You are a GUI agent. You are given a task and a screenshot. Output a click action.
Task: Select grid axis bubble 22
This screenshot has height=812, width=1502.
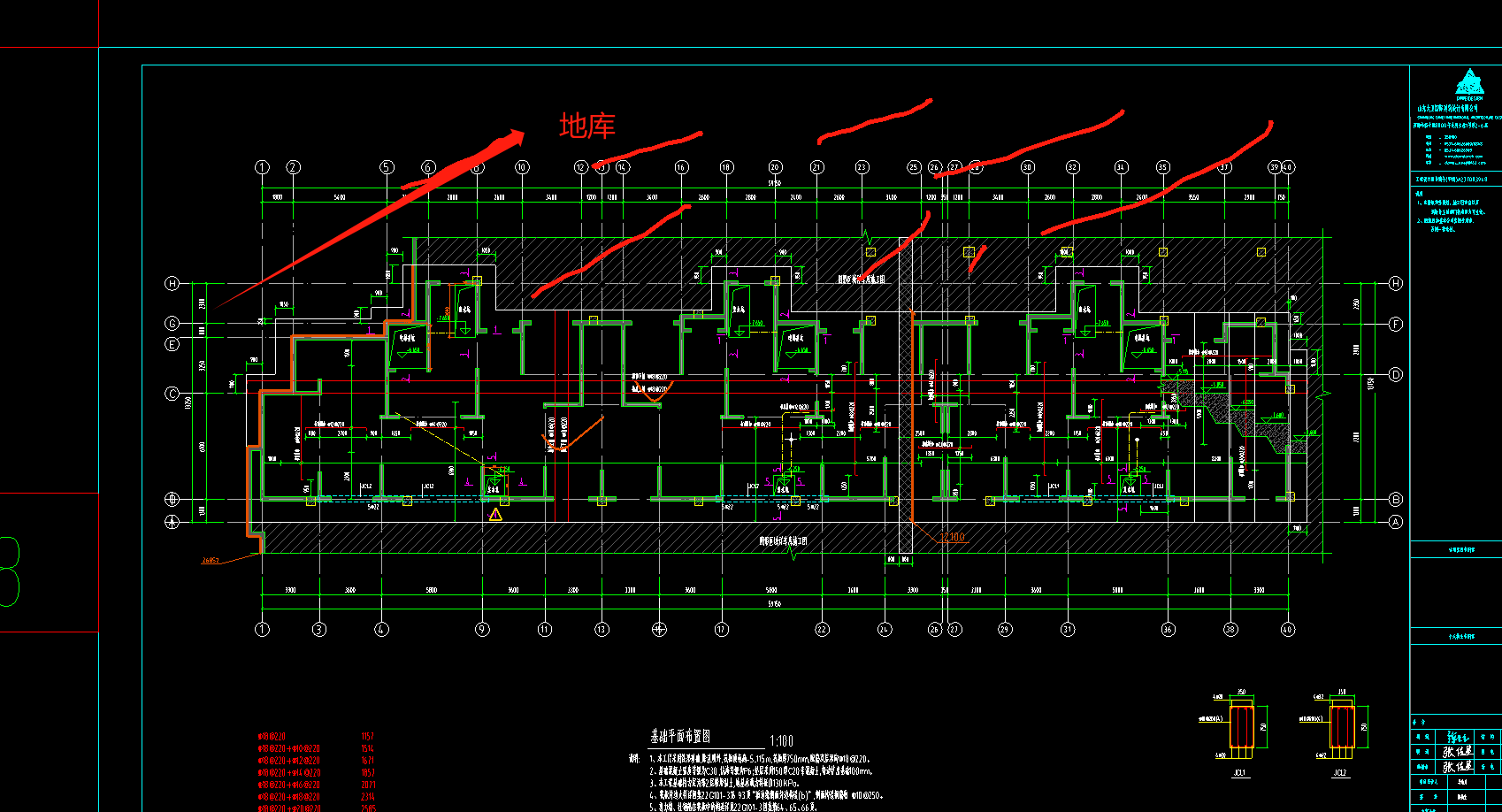point(822,630)
